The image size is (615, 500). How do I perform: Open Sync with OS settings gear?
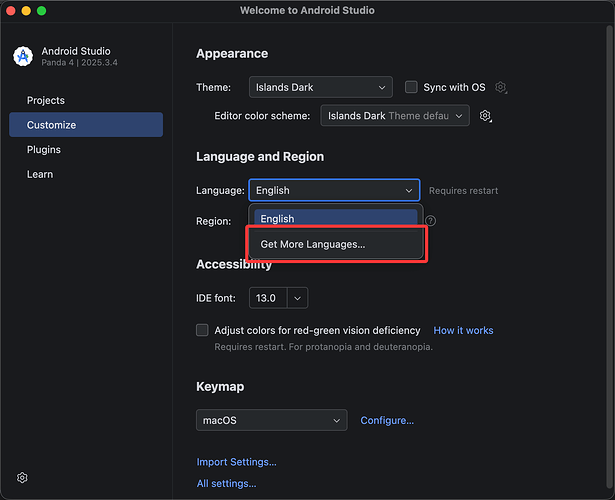tap(500, 87)
